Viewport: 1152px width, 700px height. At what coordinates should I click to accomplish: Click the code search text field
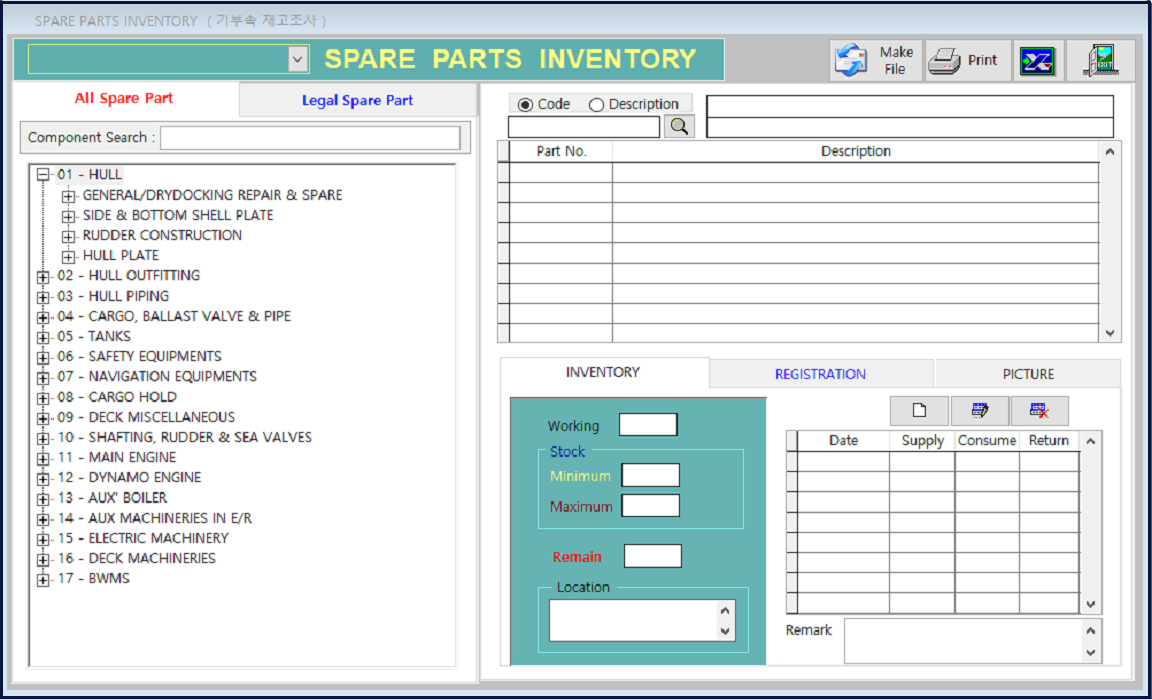click(584, 126)
